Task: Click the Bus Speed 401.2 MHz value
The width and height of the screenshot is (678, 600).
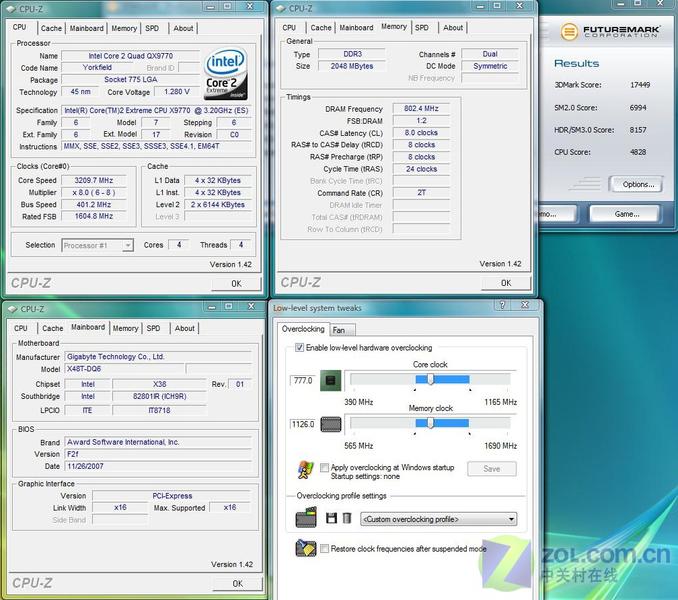Action: [94, 204]
